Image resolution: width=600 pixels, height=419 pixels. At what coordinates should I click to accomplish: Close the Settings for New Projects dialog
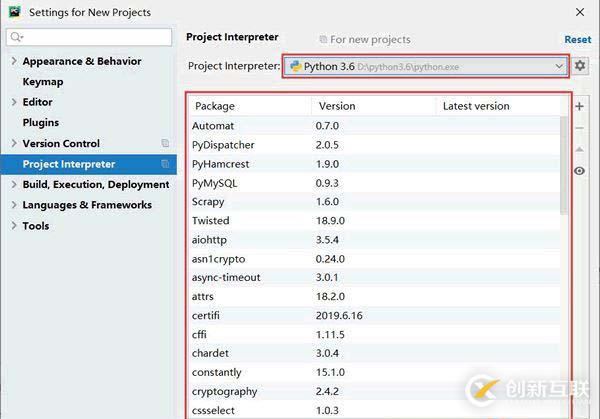(x=580, y=12)
